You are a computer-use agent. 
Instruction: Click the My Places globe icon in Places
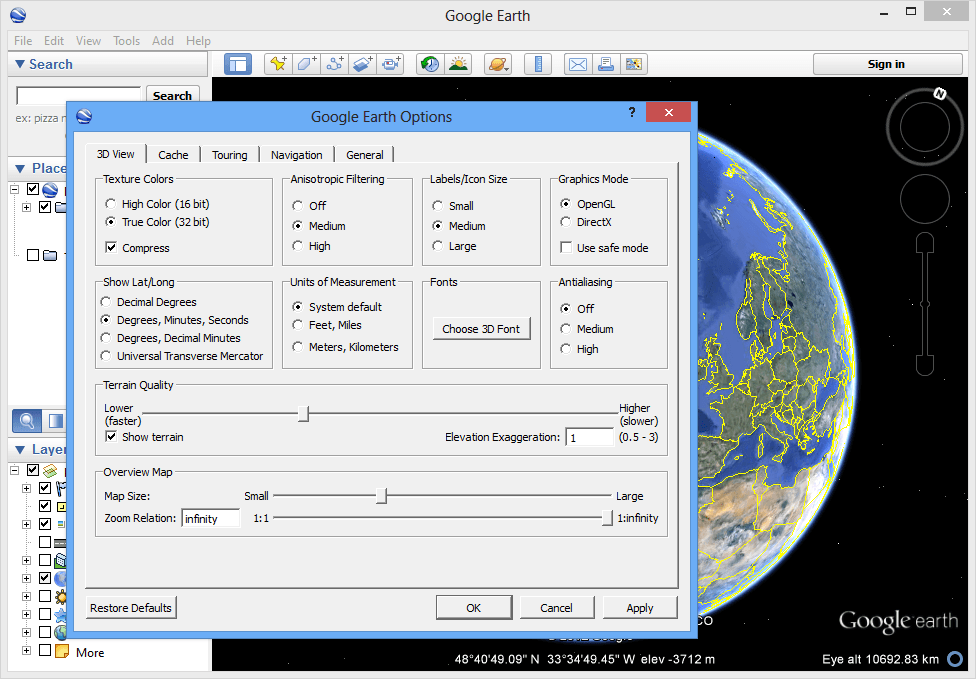coord(50,189)
